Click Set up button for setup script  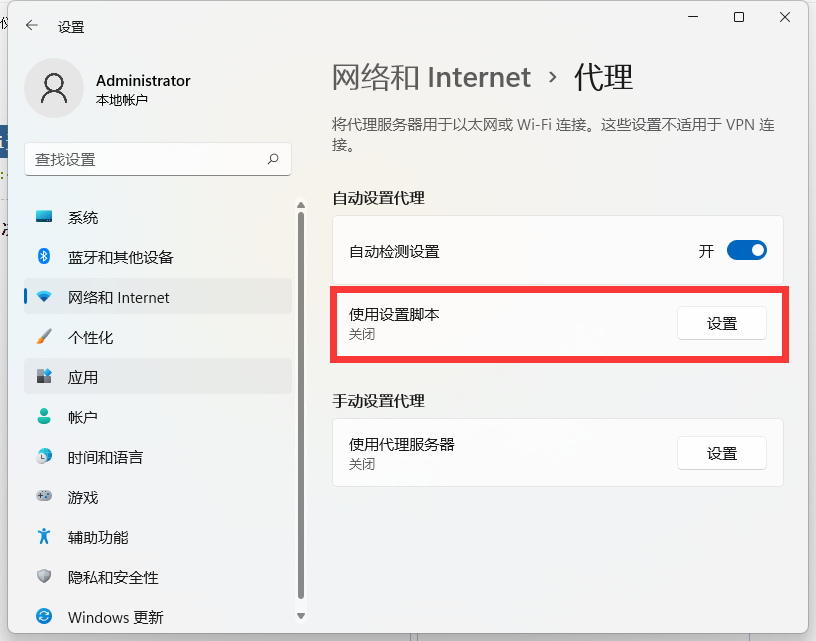(x=722, y=323)
